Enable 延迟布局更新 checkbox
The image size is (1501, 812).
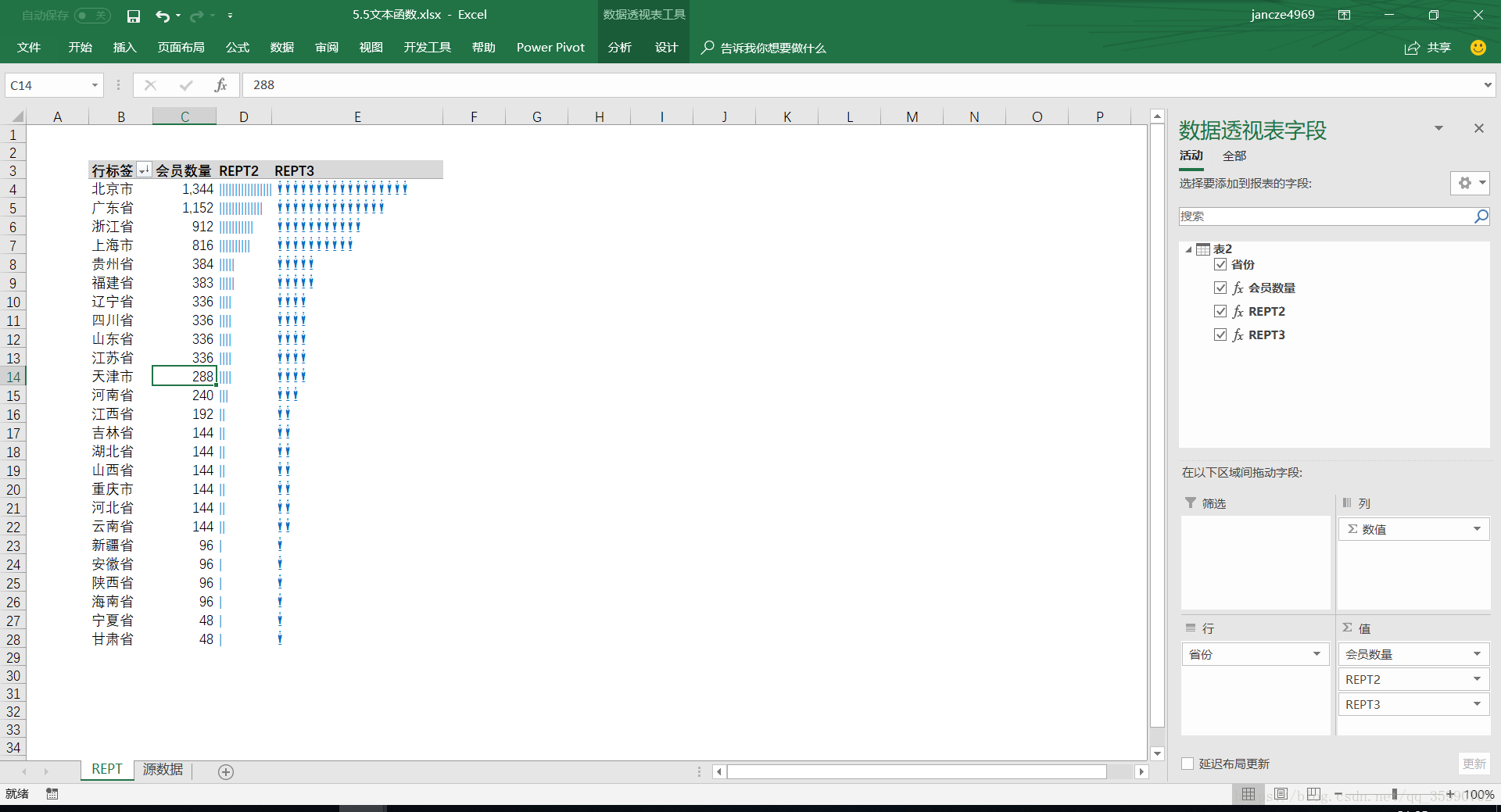click(1188, 764)
